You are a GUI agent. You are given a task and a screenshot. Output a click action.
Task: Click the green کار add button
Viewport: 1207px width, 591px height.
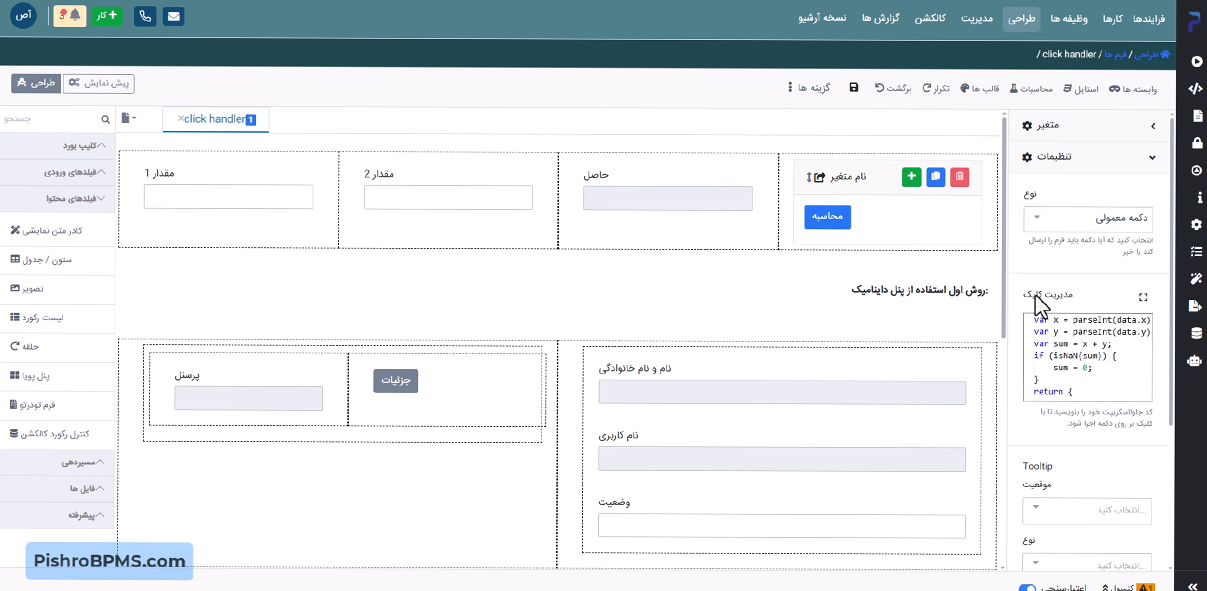107,16
